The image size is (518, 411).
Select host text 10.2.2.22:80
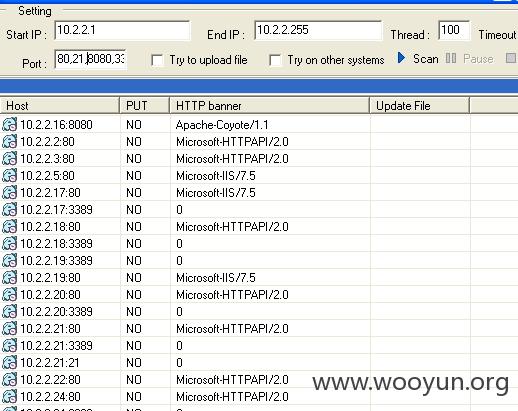point(50,380)
